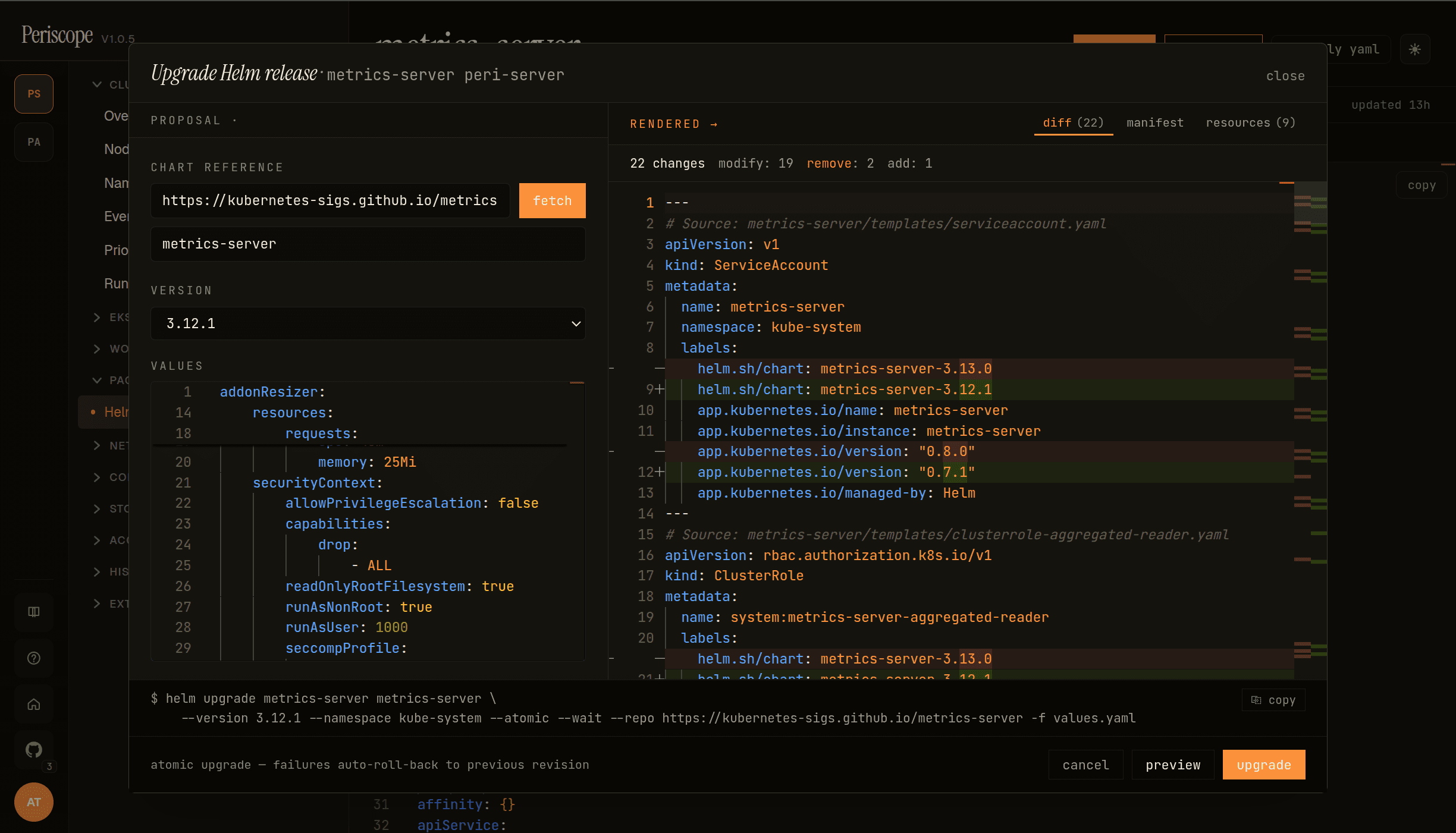Copy the helm upgrade command

1273,700
